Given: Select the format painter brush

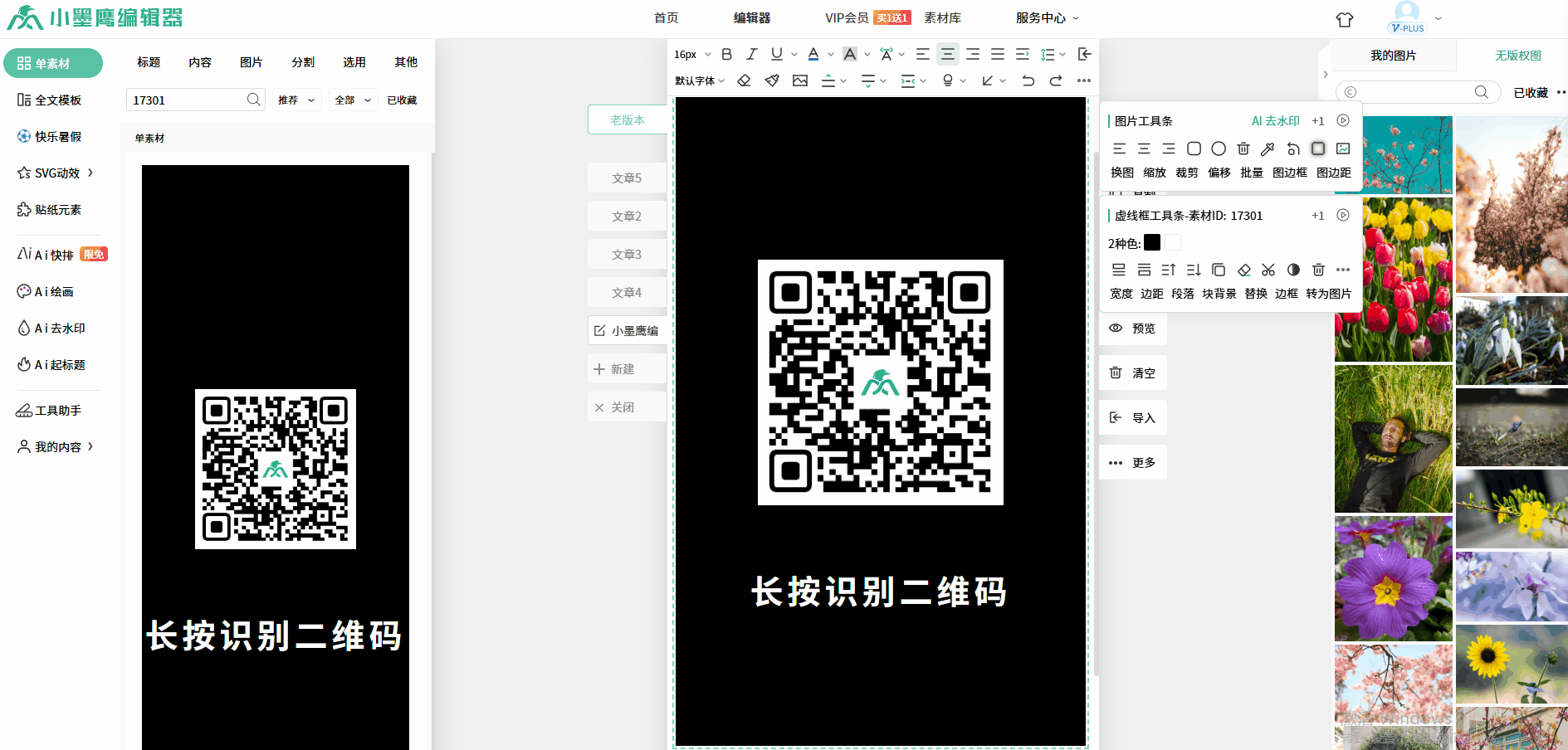Looking at the screenshot, I should [x=772, y=80].
